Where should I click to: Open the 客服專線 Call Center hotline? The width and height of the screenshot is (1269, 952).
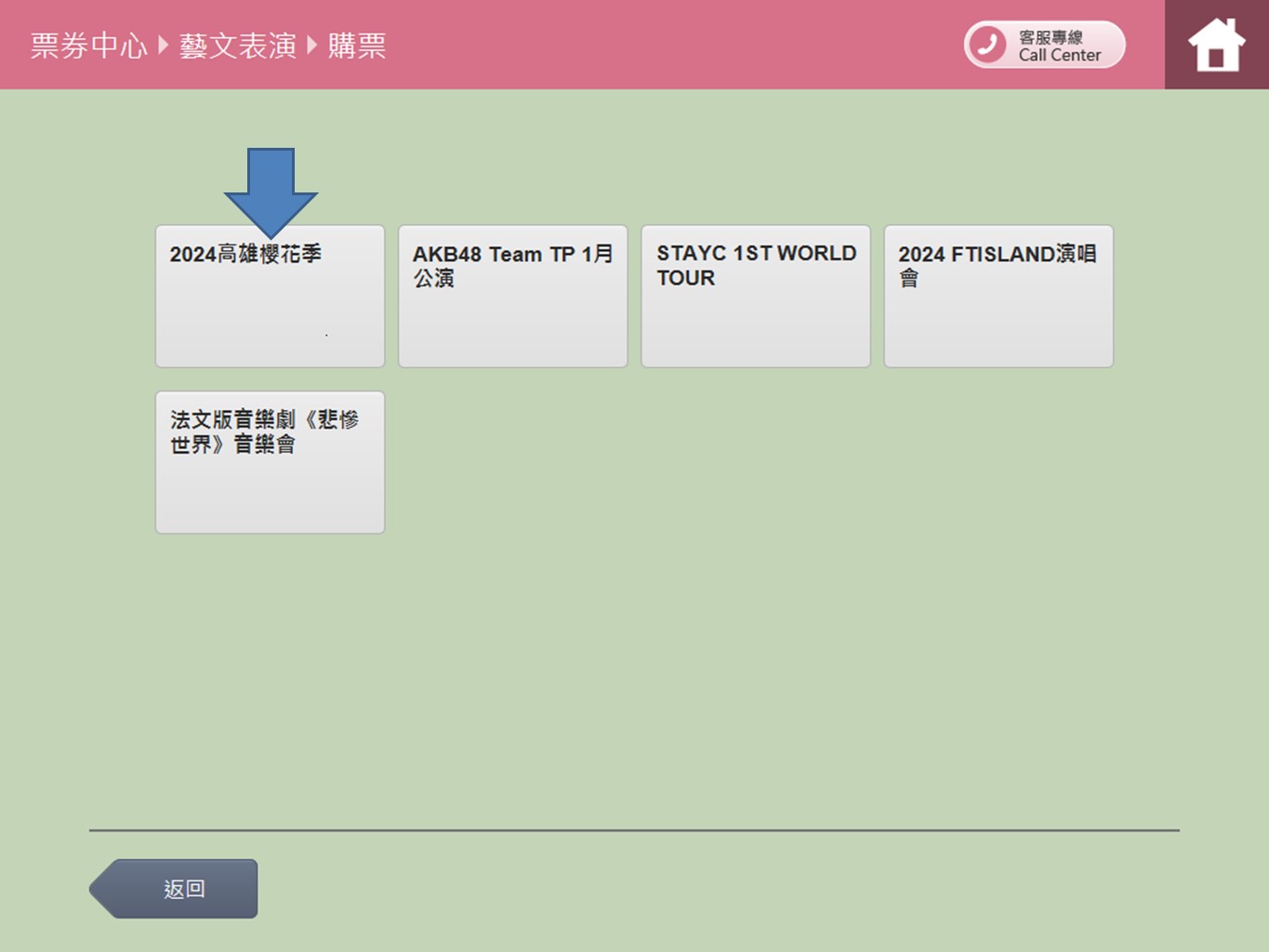point(1044,45)
